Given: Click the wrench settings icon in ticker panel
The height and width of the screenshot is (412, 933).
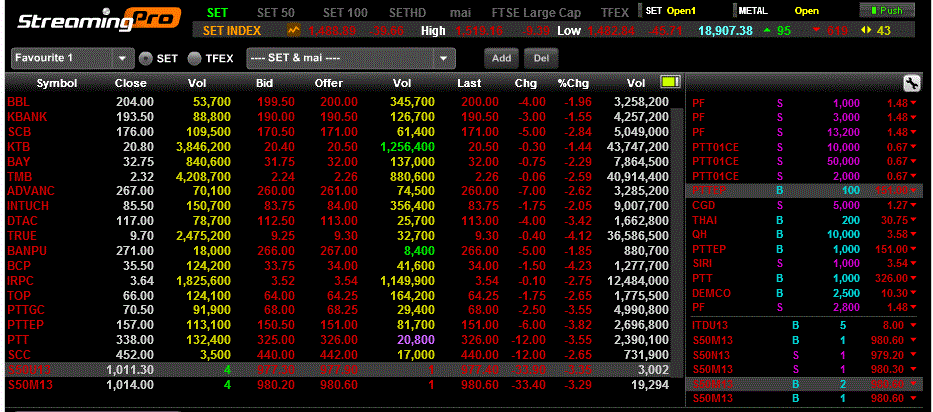Looking at the screenshot, I should click(x=910, y=83).
